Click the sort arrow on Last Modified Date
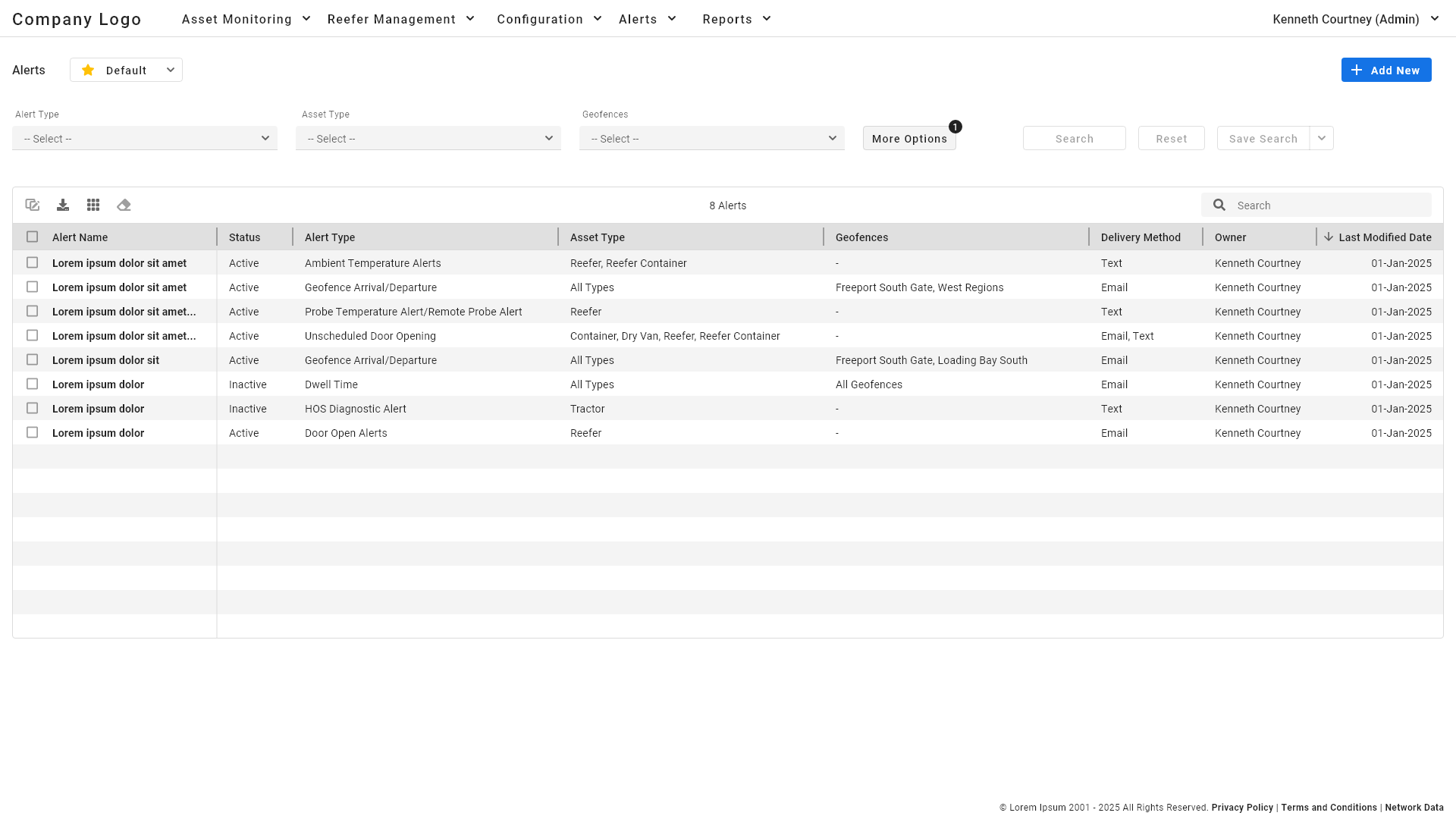 click(1329, 237)
